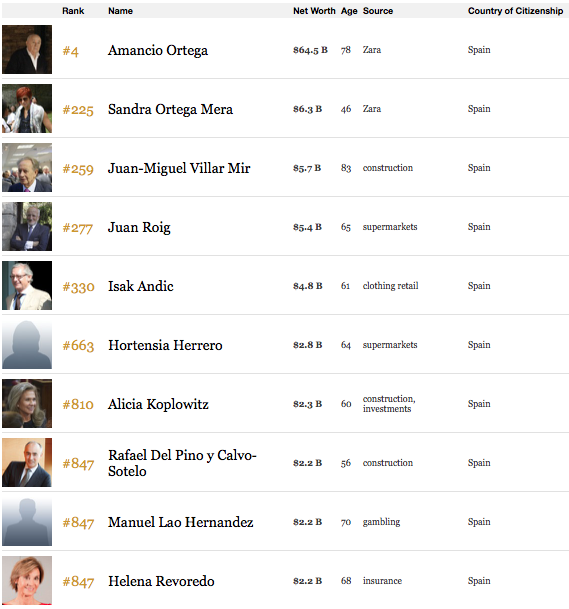Select Hortensia Herrero's placeholder silhouette image

pyautogui.click(x=27, y=345)
